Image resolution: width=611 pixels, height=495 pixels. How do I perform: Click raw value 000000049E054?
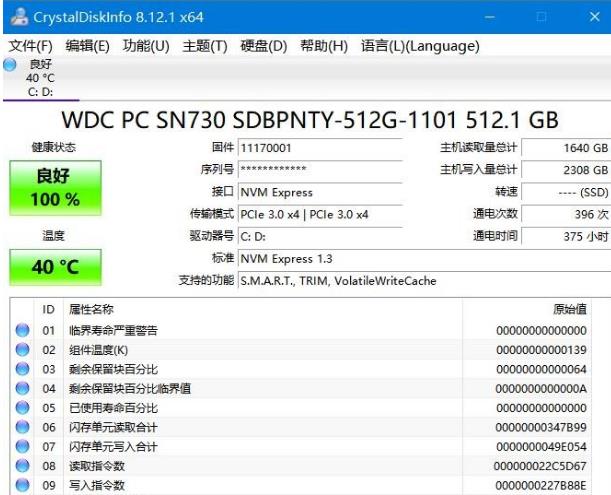coord(541,447)
